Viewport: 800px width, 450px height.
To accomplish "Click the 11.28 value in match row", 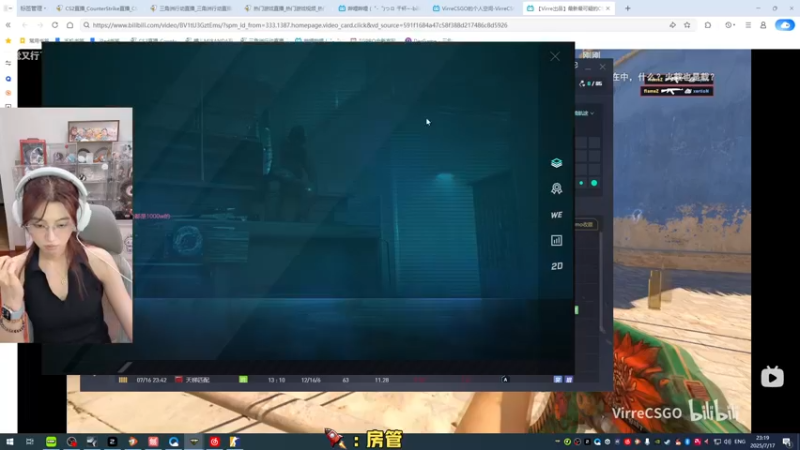I will pyautogui.click(x=382, y=380).
